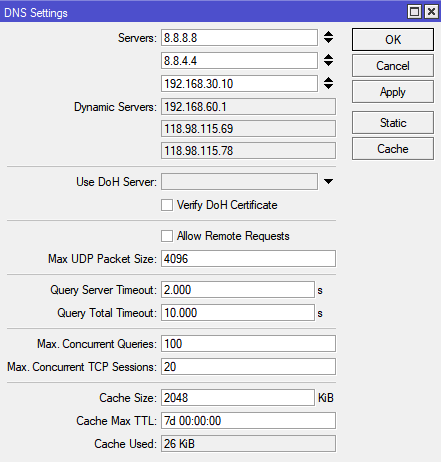The height and width of the screenshot is (462, 441).
Task: Click the 192.168.30.10 server field
Action: tap(239, 84)
